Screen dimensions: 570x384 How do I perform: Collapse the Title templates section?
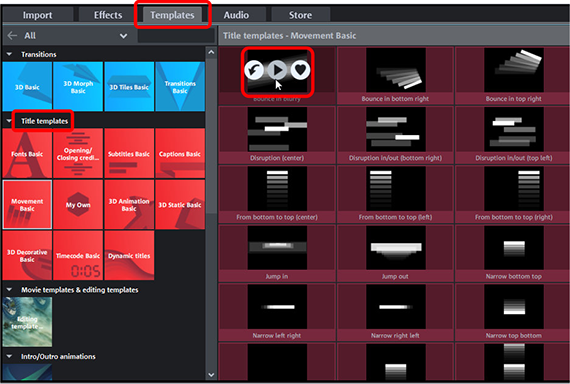9,121
